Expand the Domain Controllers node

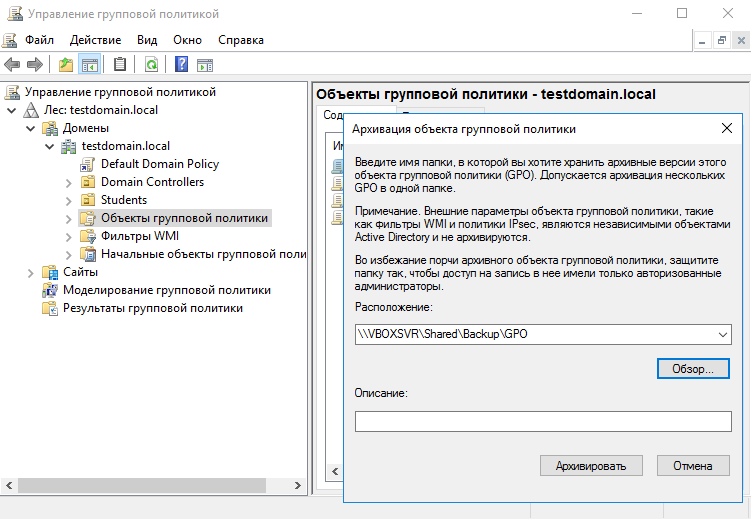pyautogui.click(x=68, y=182)
